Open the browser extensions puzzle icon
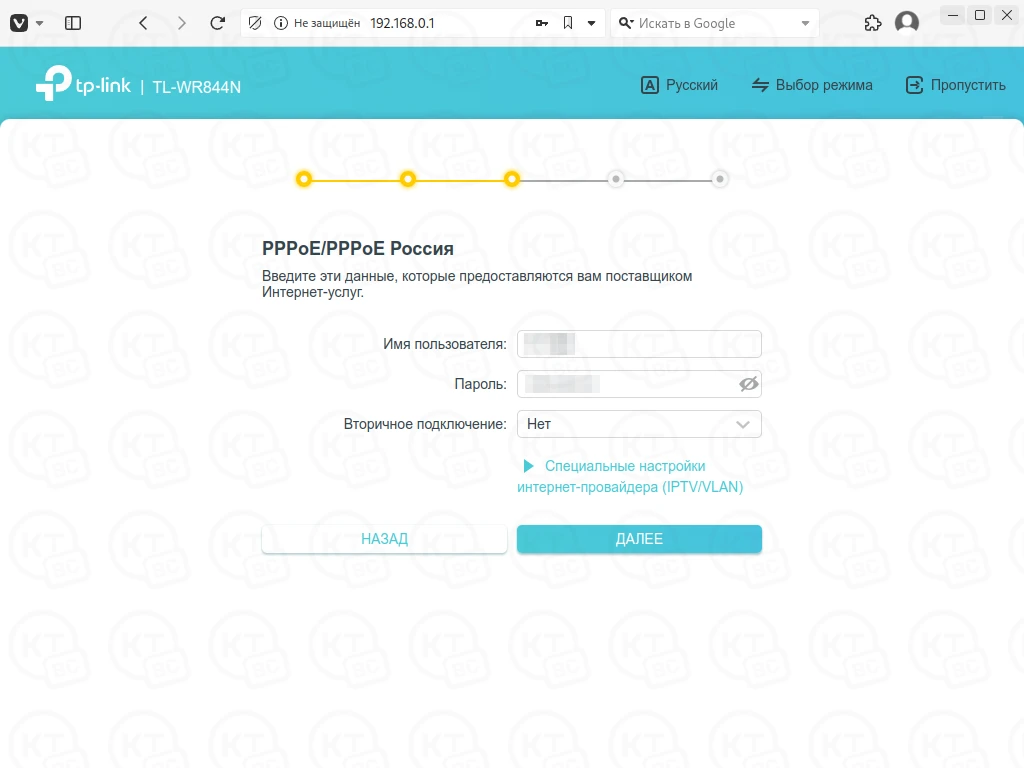This screenshot has width=1024, height=768. pos(872,24)
